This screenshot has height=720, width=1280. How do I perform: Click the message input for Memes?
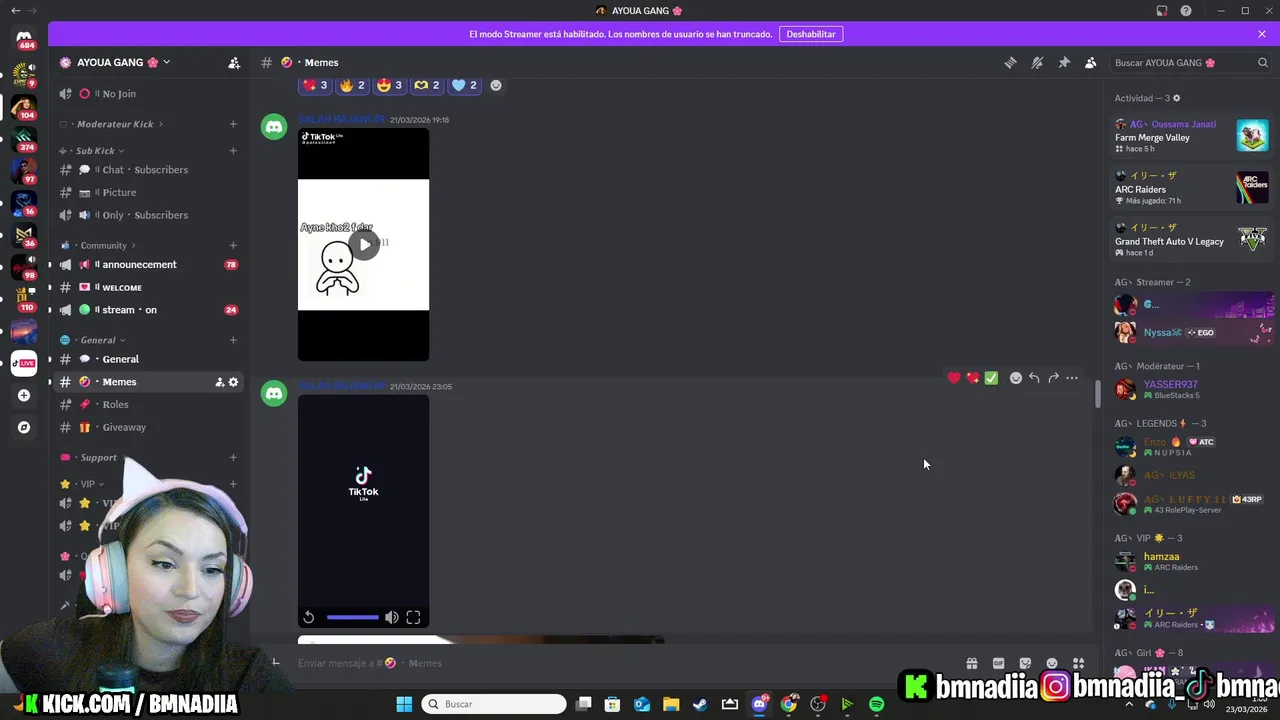(625, 663)
